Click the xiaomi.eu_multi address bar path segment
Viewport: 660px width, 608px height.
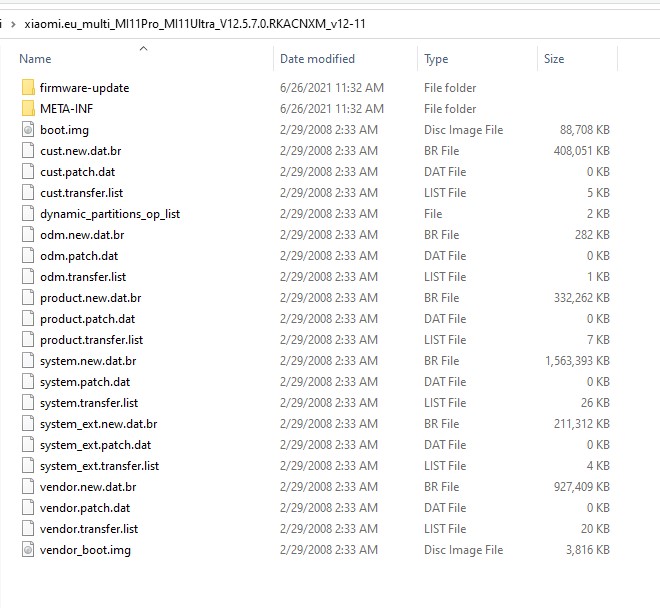[x=194, y=24]
